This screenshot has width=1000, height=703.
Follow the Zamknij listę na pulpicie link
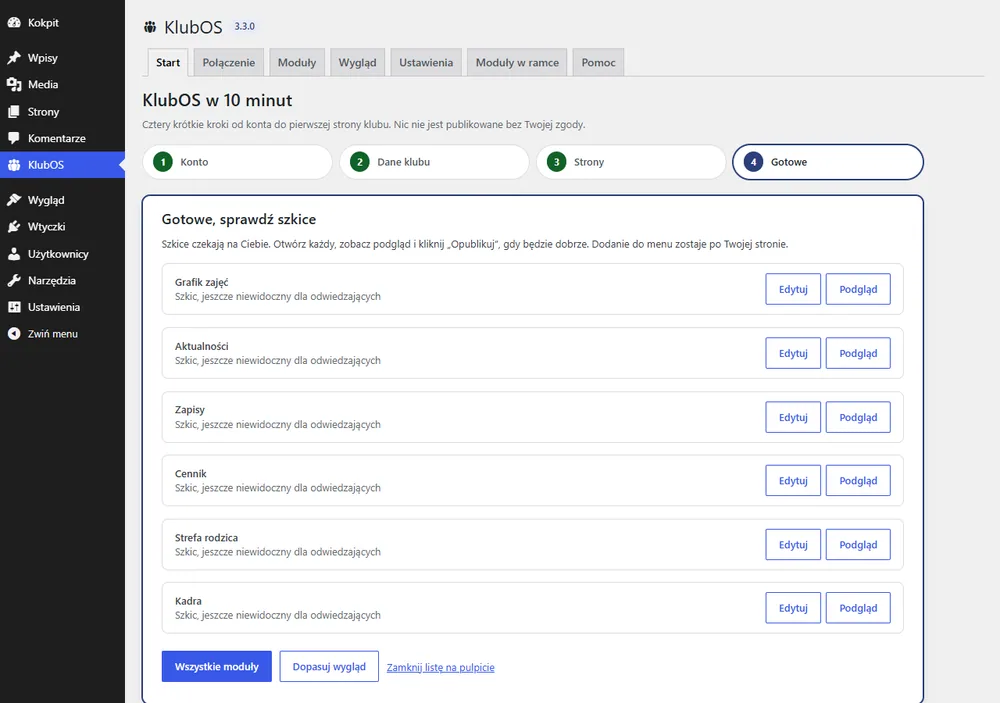pyautogui.click(x=441, y=667)
